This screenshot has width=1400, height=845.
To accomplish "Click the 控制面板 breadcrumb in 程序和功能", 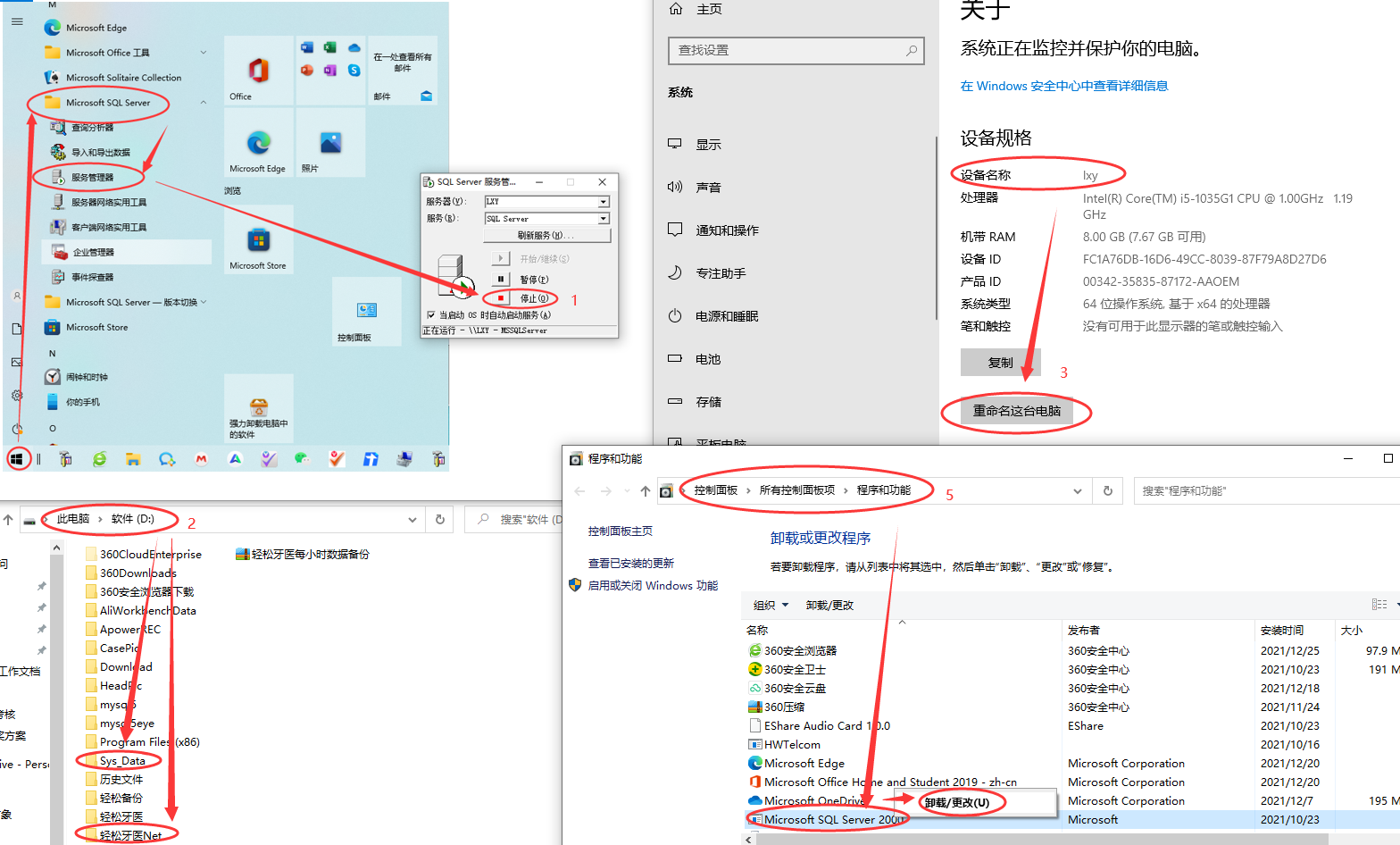I will point(716,490).
